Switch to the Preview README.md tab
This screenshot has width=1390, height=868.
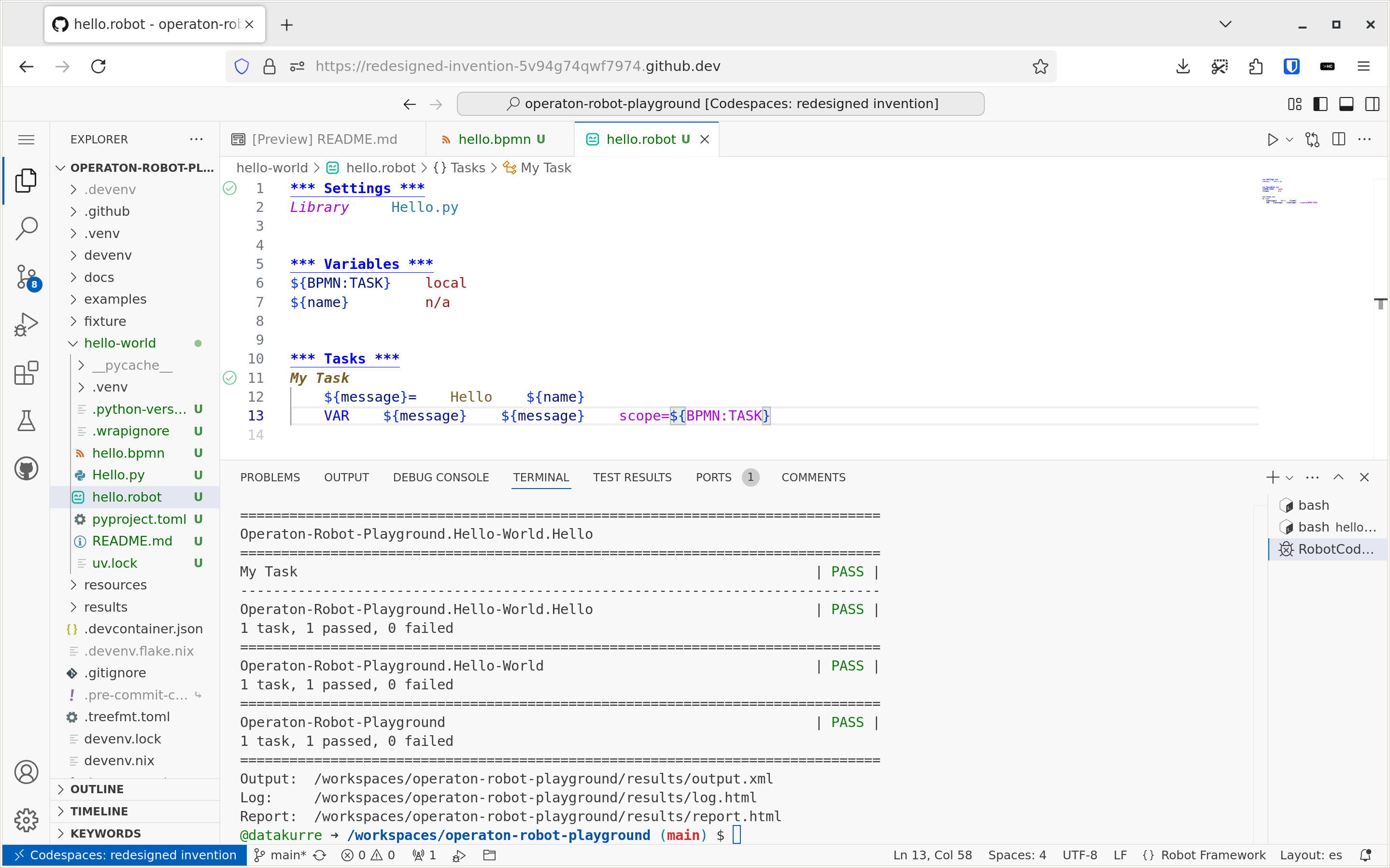pyautogui.click(x=323, y=140)
